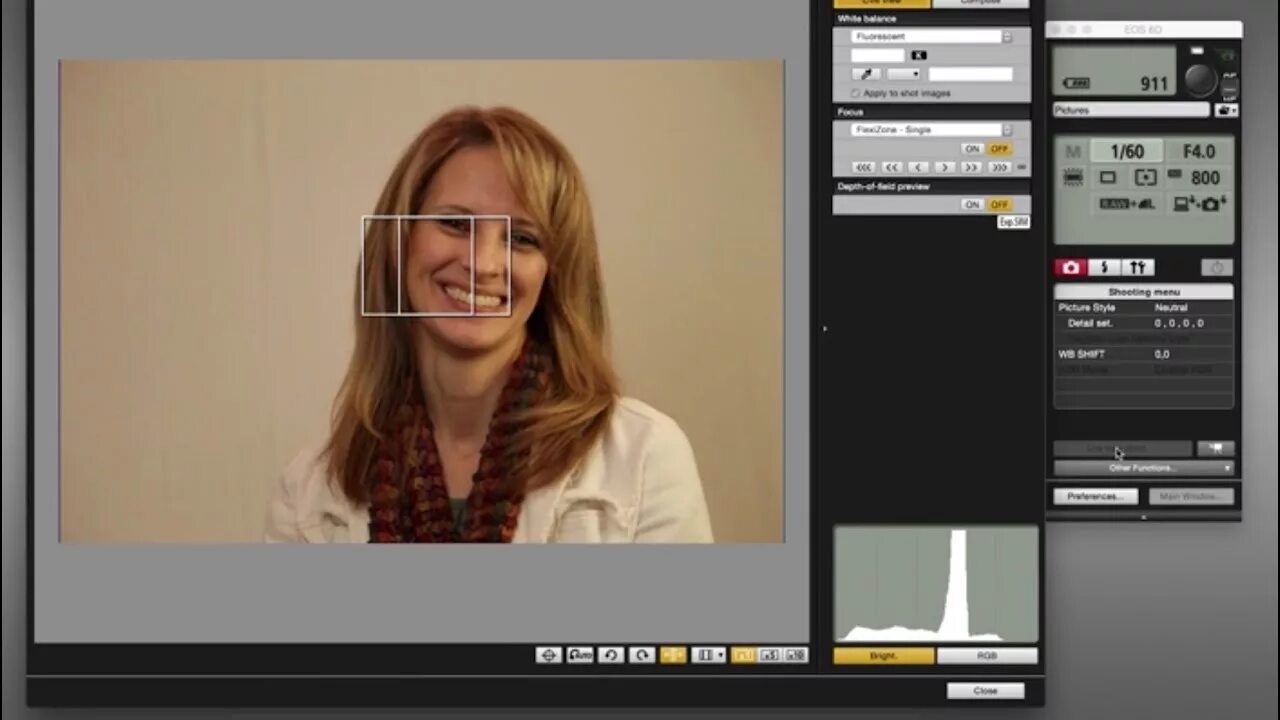Open the destination folder icon beside Pictures
This screenshot has width=1280, height=720.
[x=1225, y=110]
